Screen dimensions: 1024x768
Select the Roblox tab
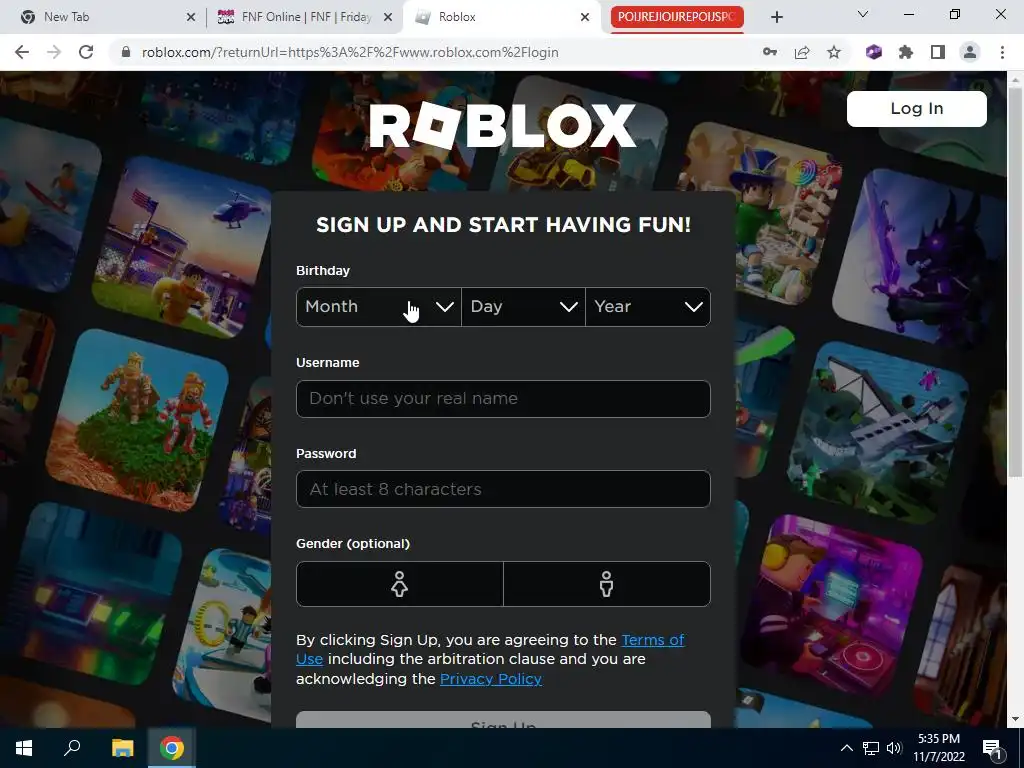[x=502, y=17]
